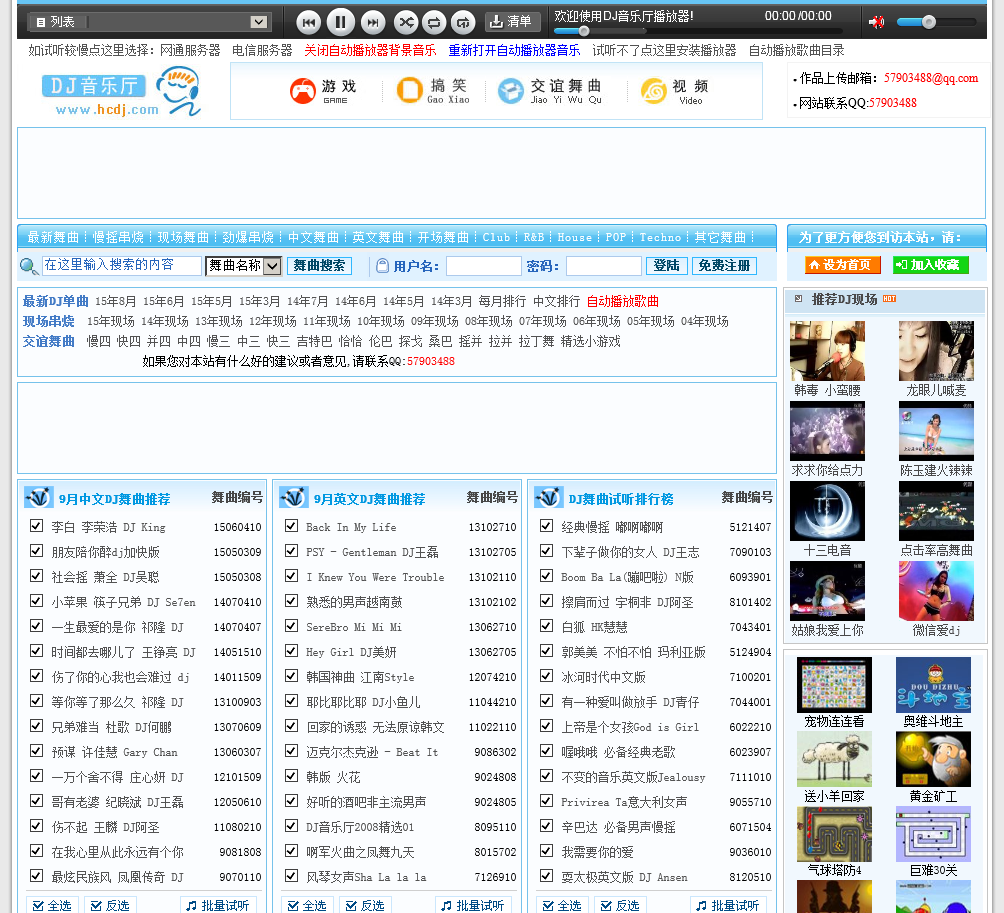Open the 搞笑 Gao Xiao icon

(433, 91)
